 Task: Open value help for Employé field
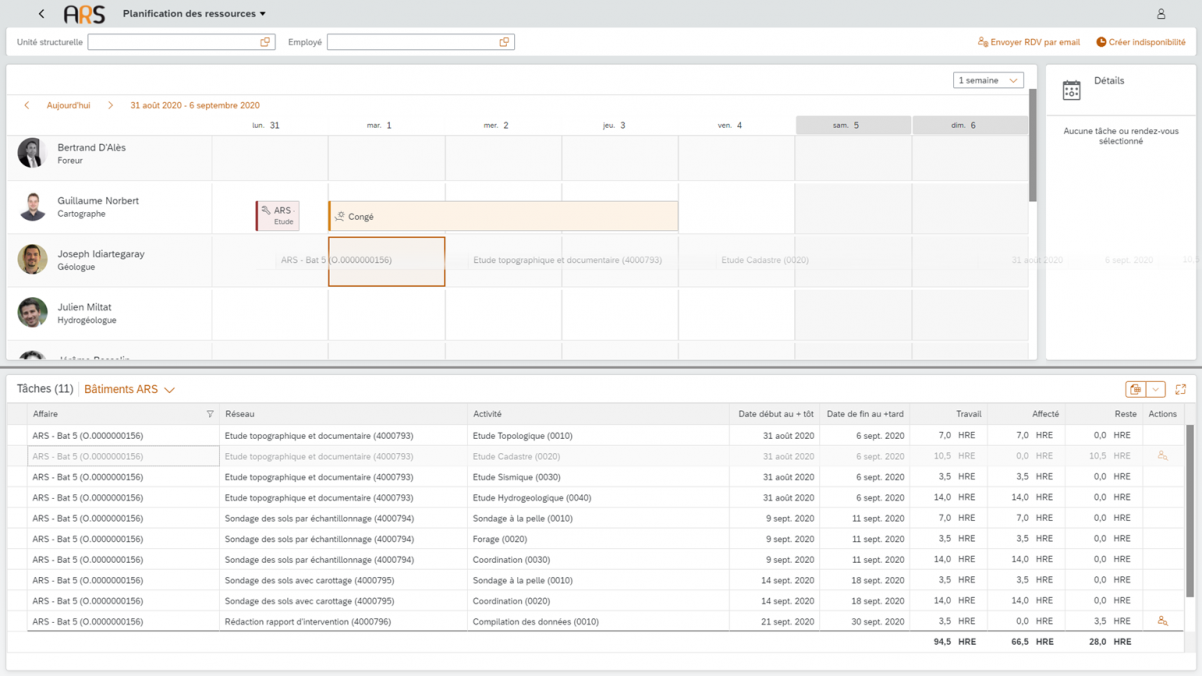pos(504,42)
